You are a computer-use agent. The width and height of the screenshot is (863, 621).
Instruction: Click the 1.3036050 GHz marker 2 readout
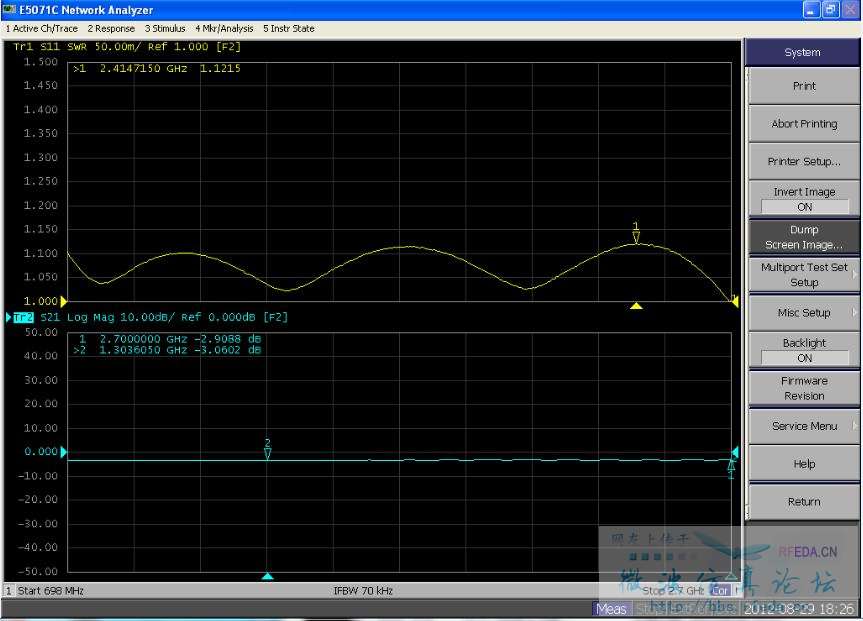[x=167, y=350]
